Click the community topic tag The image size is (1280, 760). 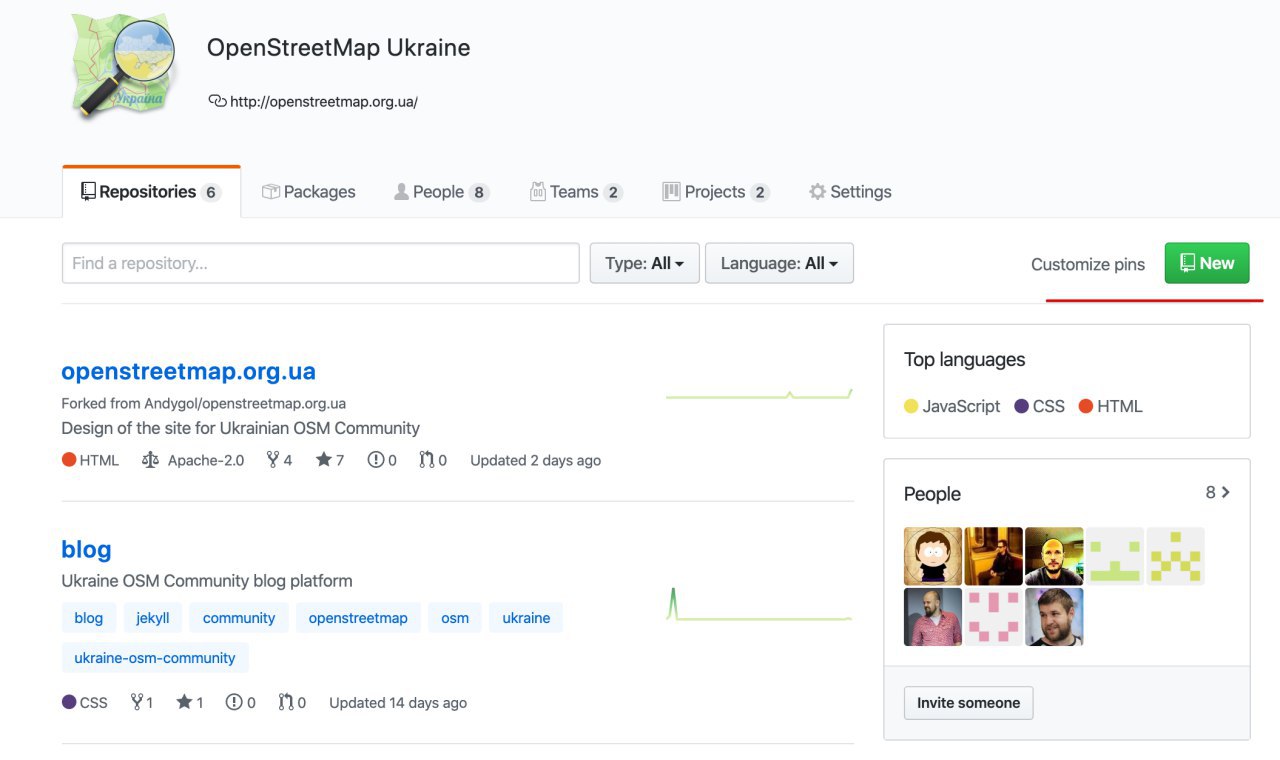tap(239, 618)
